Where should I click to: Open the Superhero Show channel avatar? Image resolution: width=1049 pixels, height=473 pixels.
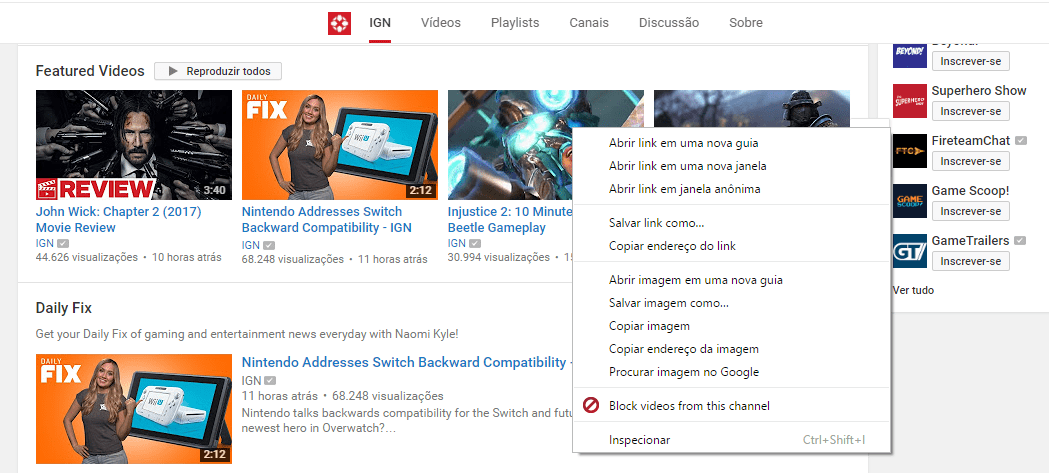pyautogui.click(x=910, y=101)
